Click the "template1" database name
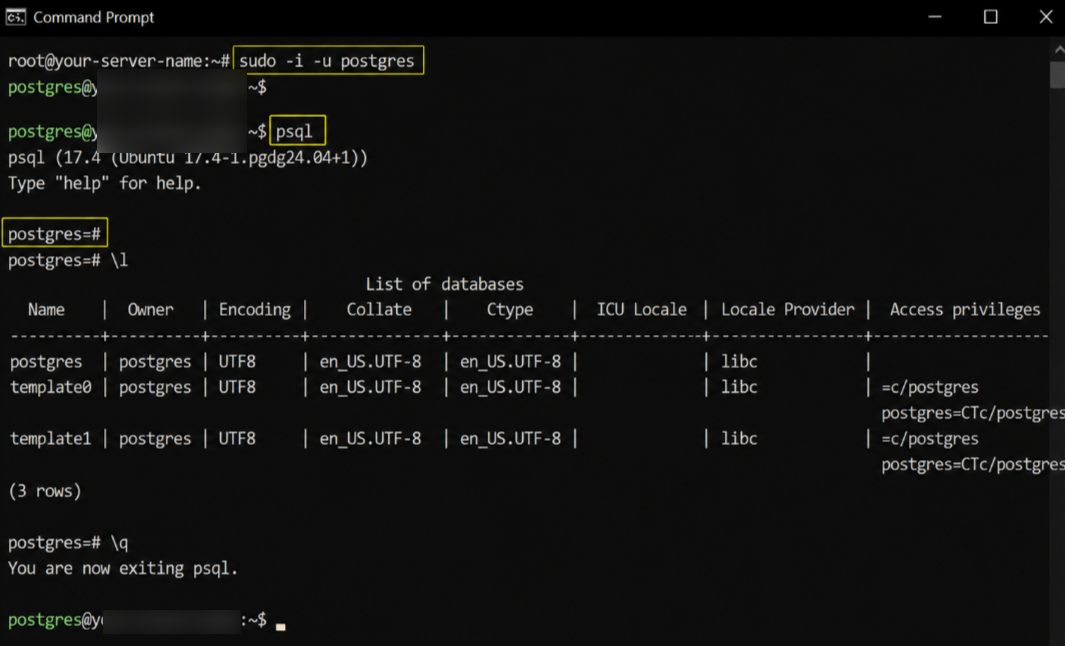Screen dimensions: 1065x646 tap(51, 439)
